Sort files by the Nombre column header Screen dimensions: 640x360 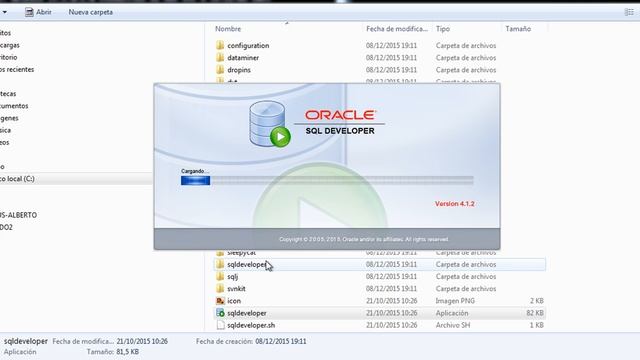click(228, 29)
